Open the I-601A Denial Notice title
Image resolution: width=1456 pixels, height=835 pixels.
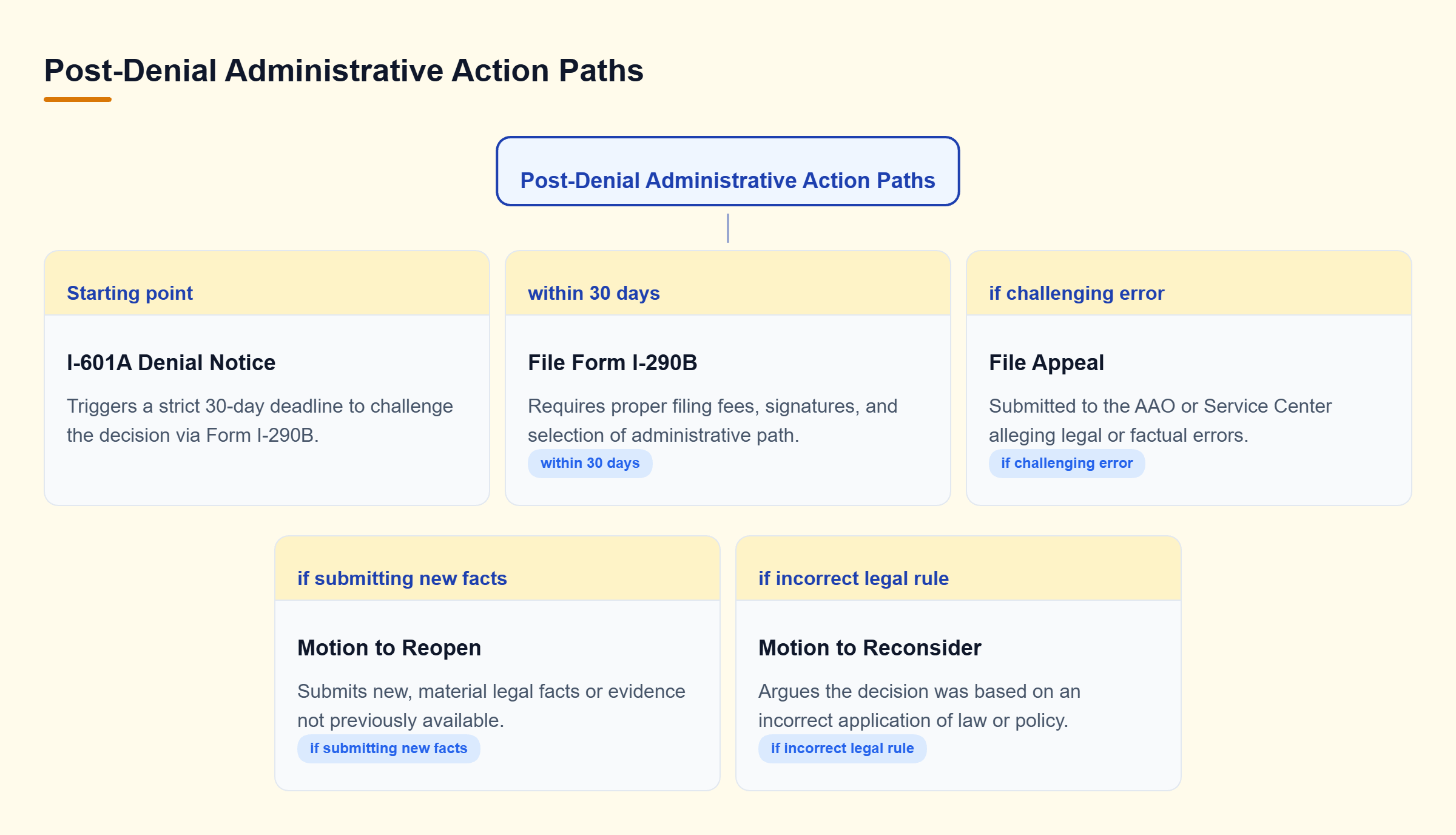tap(171, 362)
